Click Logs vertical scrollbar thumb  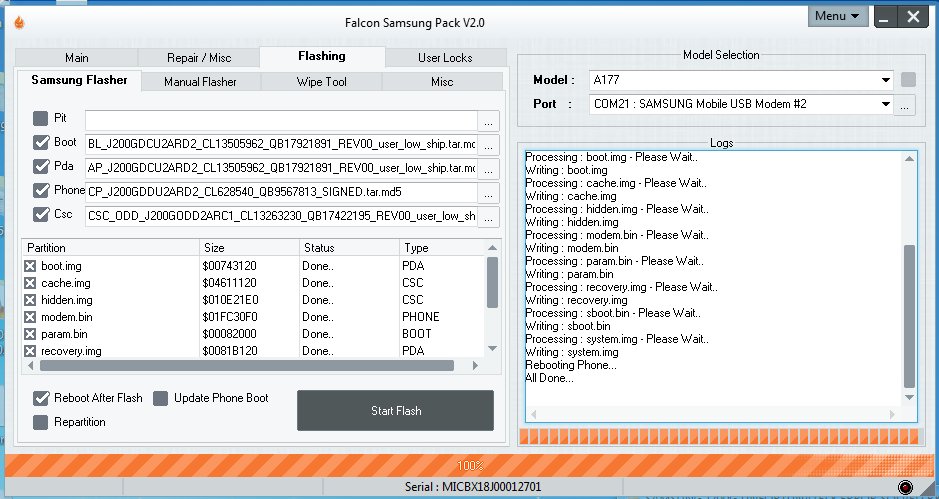click(x=909, y=316)
